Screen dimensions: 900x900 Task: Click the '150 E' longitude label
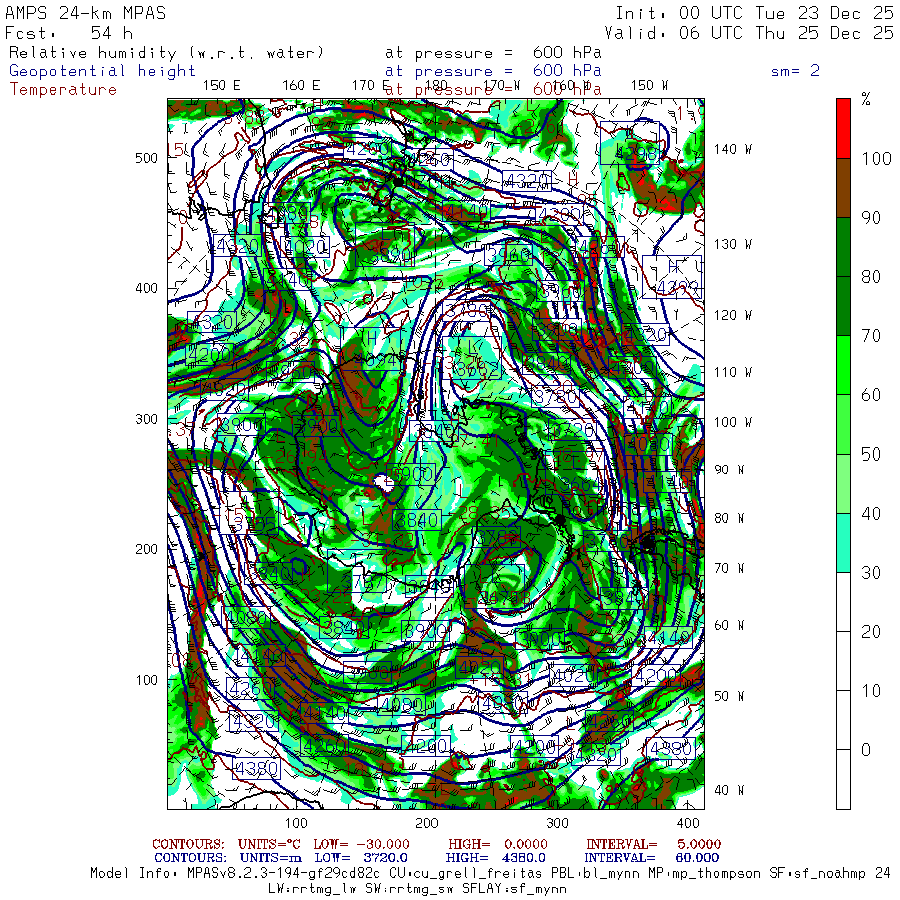[222, 86]
